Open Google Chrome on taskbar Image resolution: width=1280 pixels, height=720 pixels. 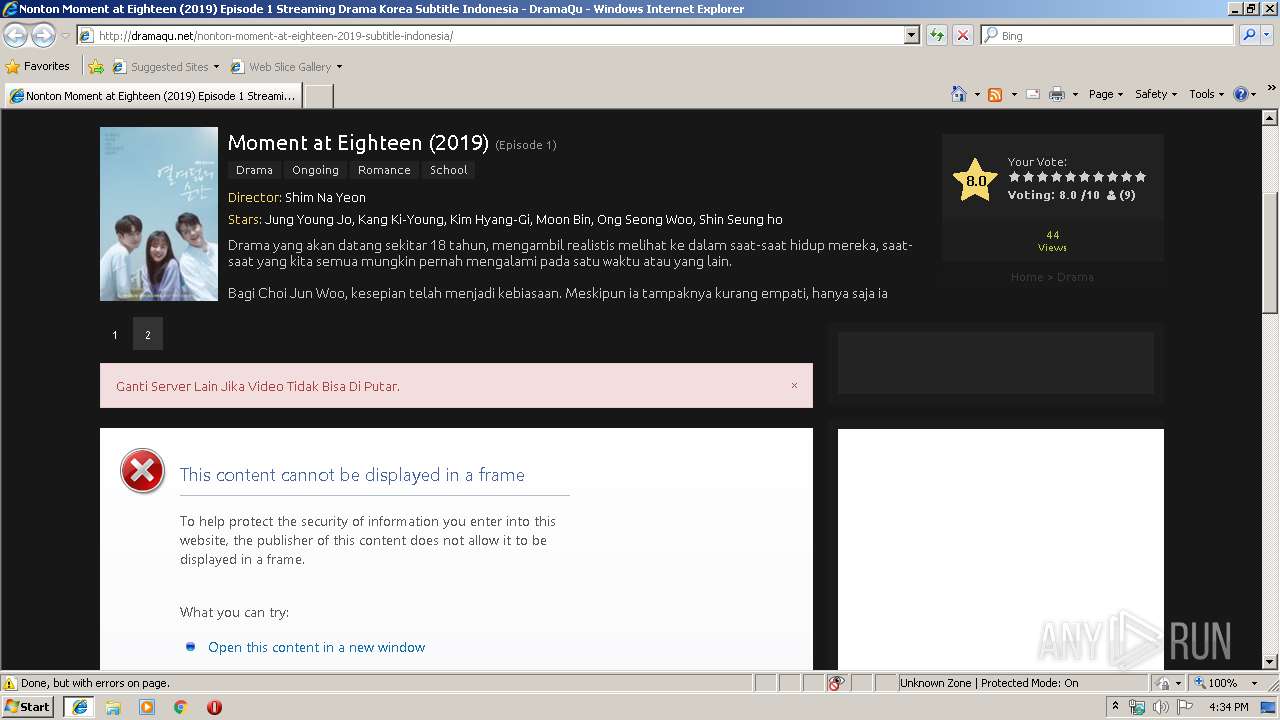pyautogui.click(x=180, y=707)
